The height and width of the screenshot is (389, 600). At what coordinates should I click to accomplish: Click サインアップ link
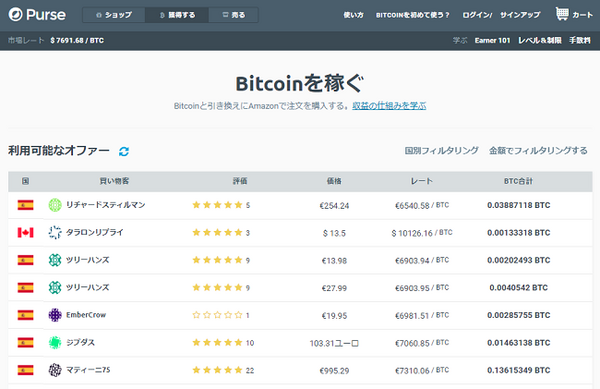[x=520, y=15]
